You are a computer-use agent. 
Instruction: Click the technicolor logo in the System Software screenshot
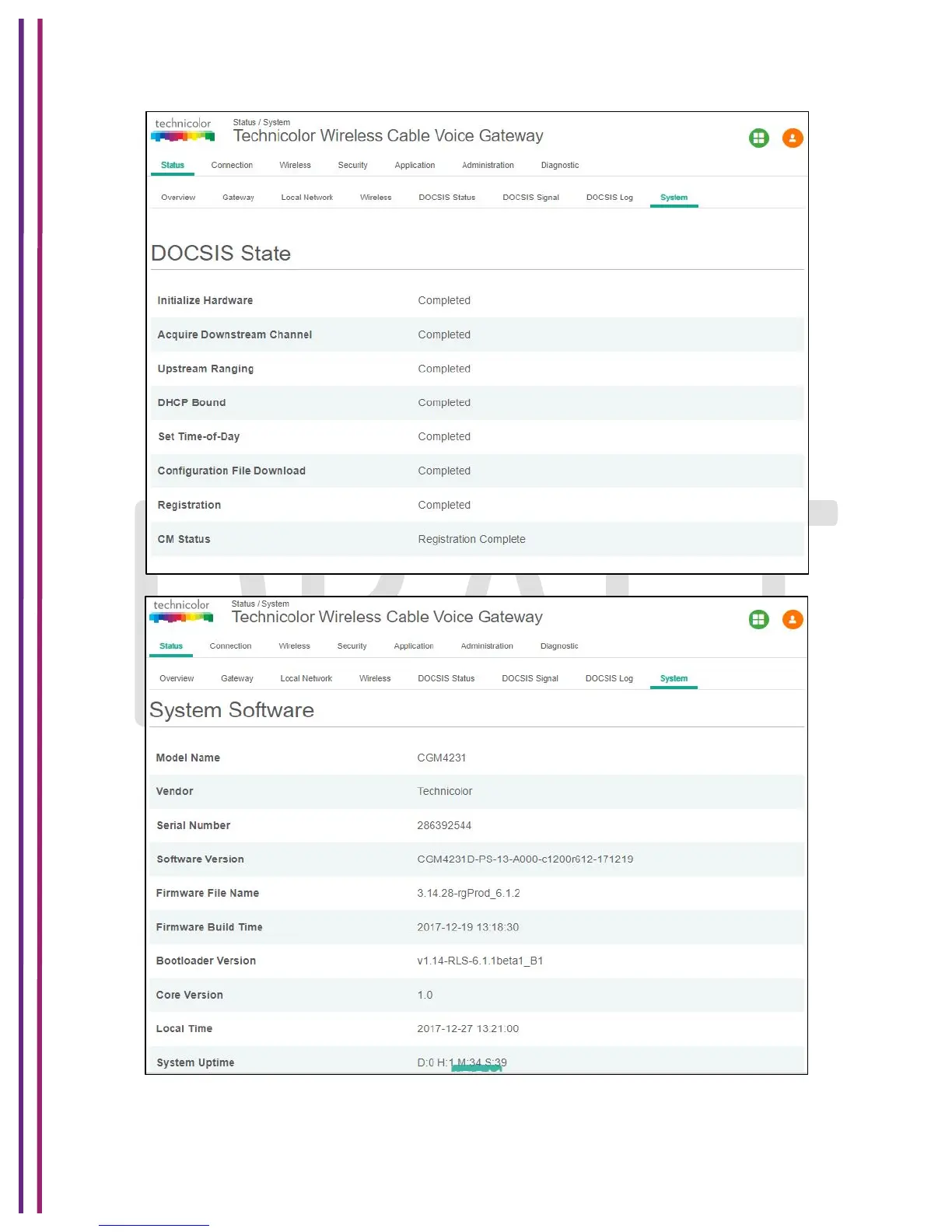(181, 611)
